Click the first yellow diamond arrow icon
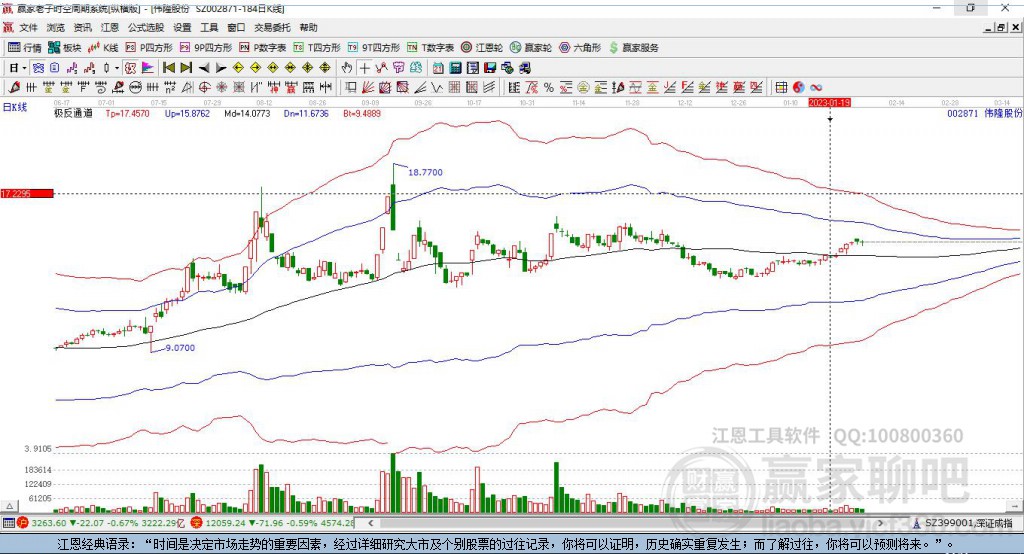Screen dimensions: 1024x554 [238, 68]
